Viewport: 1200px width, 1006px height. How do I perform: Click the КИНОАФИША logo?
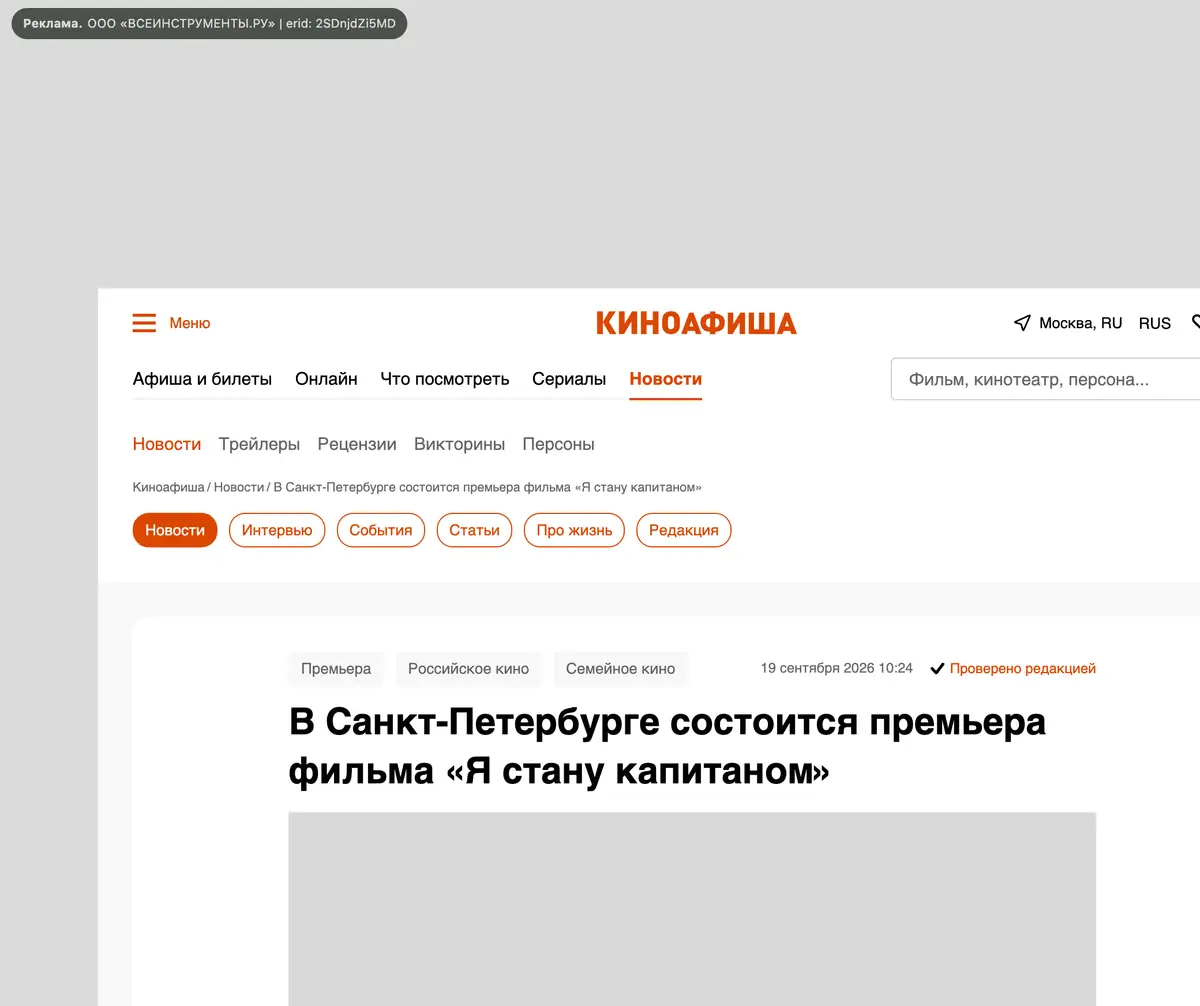coord(696,323)
